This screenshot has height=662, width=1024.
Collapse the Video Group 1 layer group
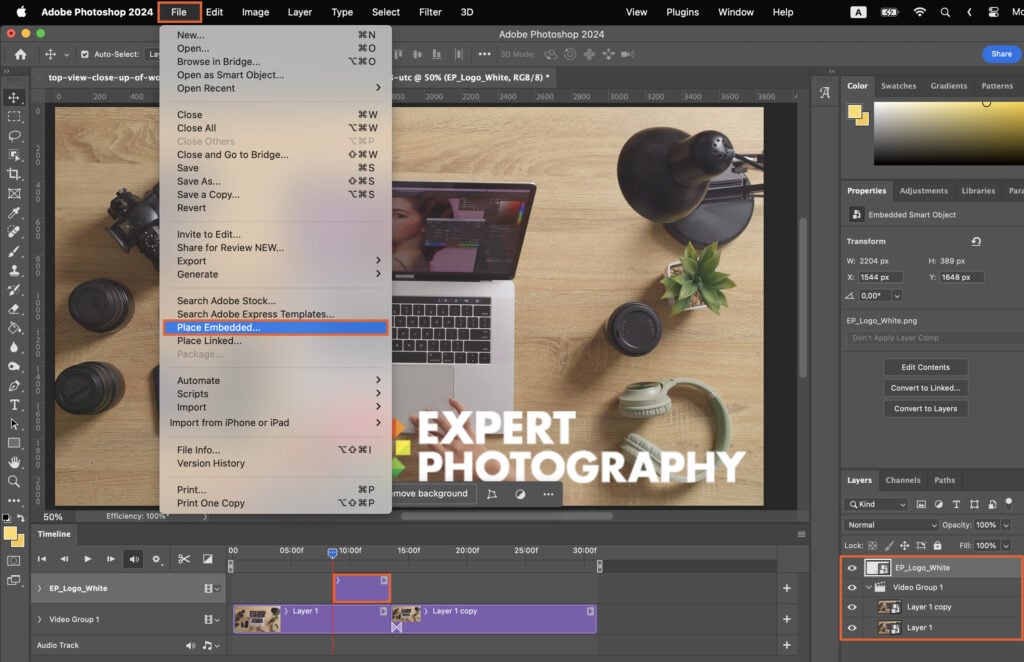[x=869, y=586]
